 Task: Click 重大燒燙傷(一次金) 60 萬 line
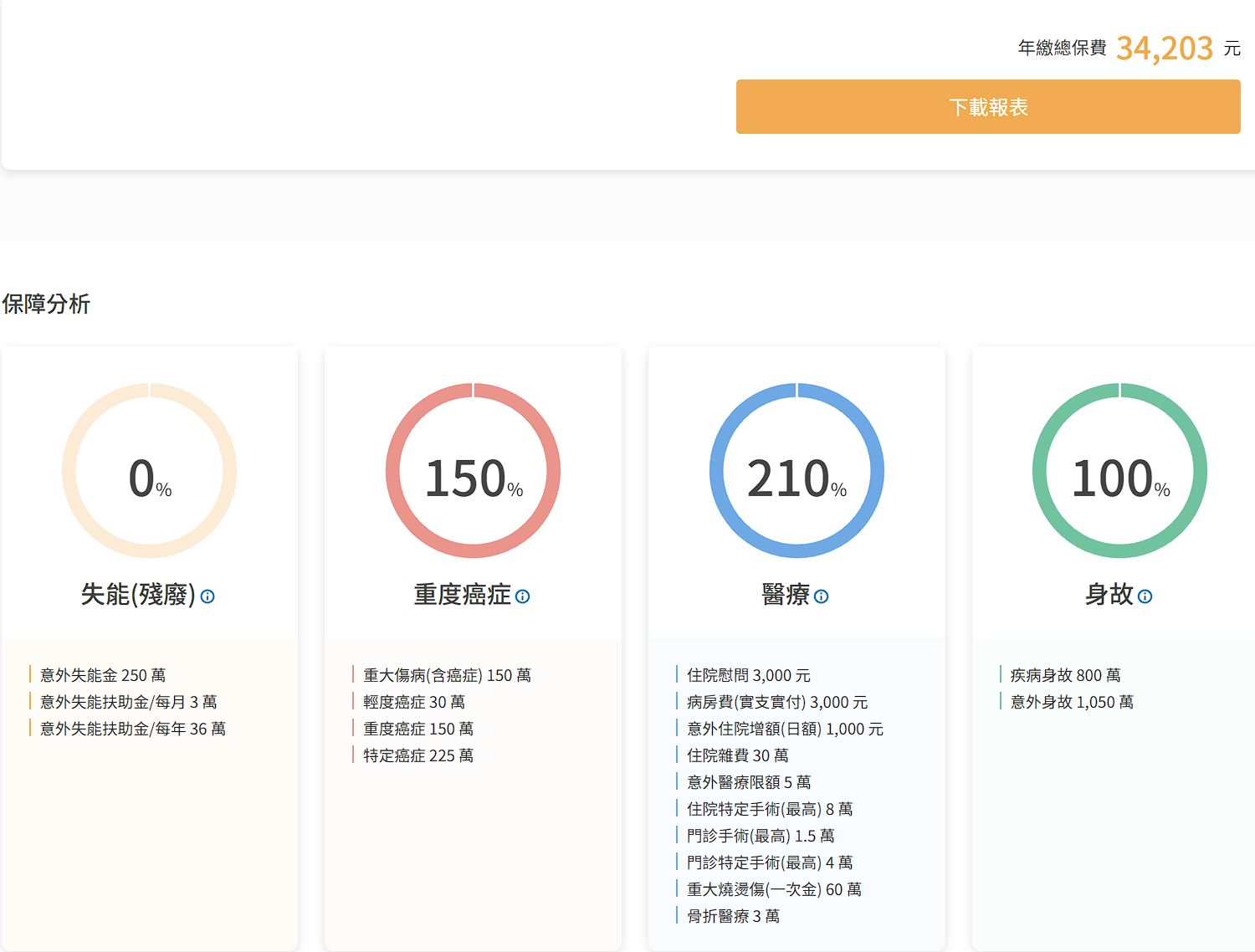[x=774, y=889]
